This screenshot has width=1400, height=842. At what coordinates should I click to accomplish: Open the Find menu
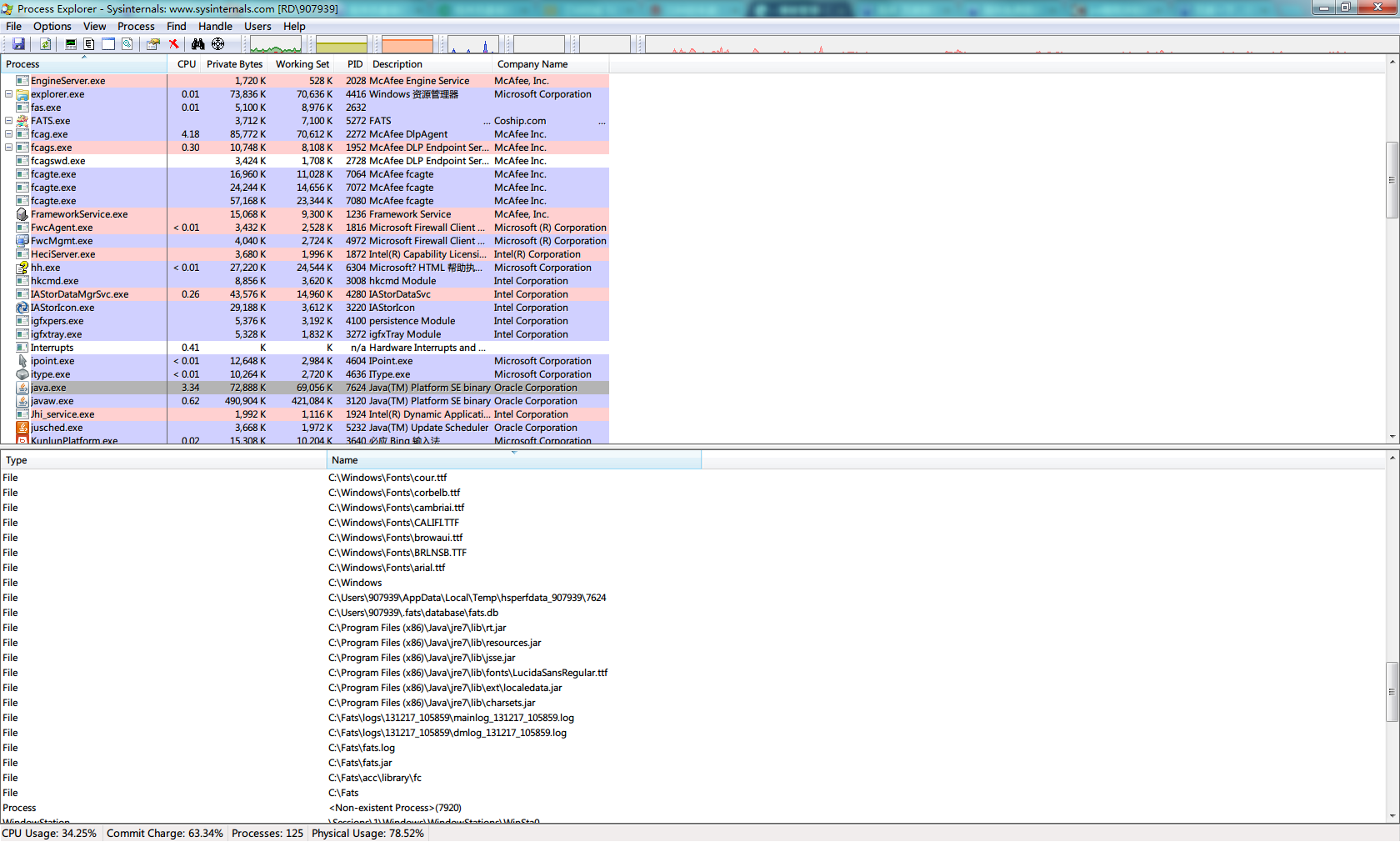177,26
